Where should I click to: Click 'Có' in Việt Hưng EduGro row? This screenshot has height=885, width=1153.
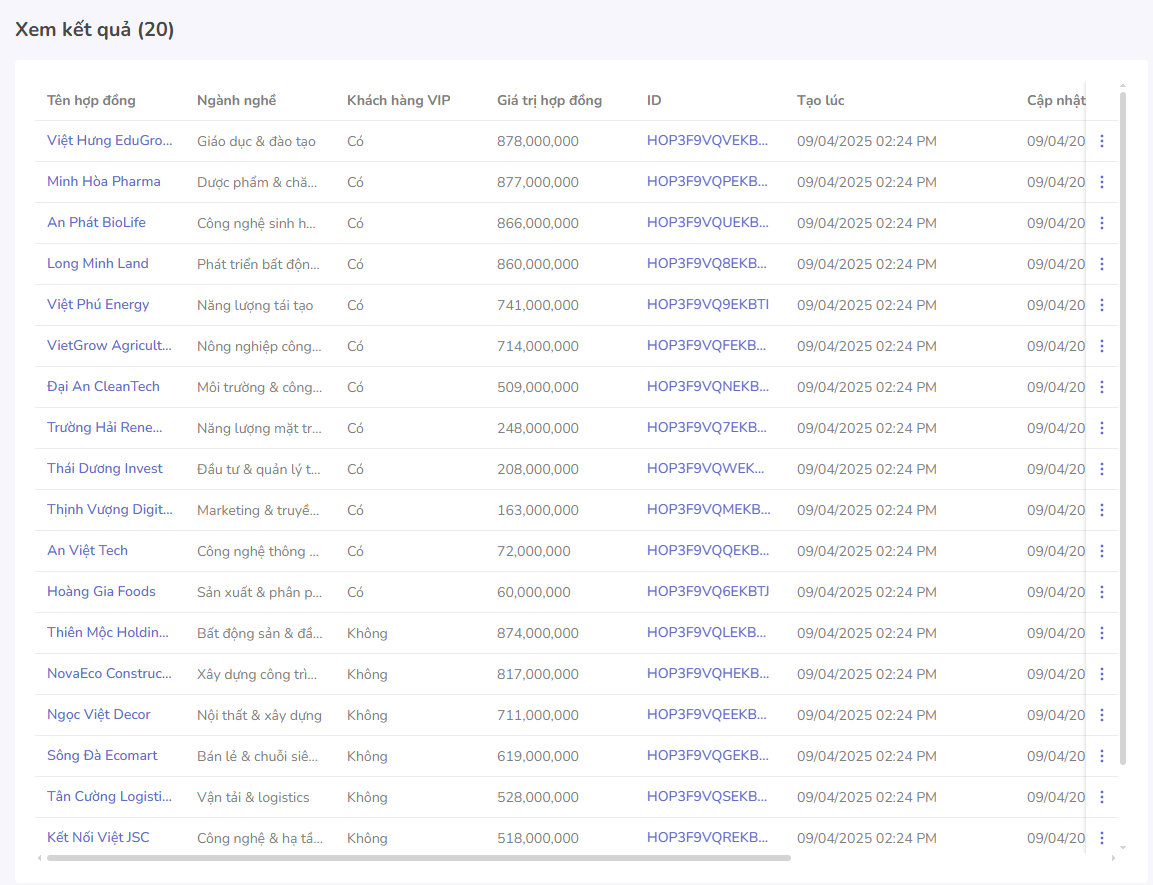355,141
